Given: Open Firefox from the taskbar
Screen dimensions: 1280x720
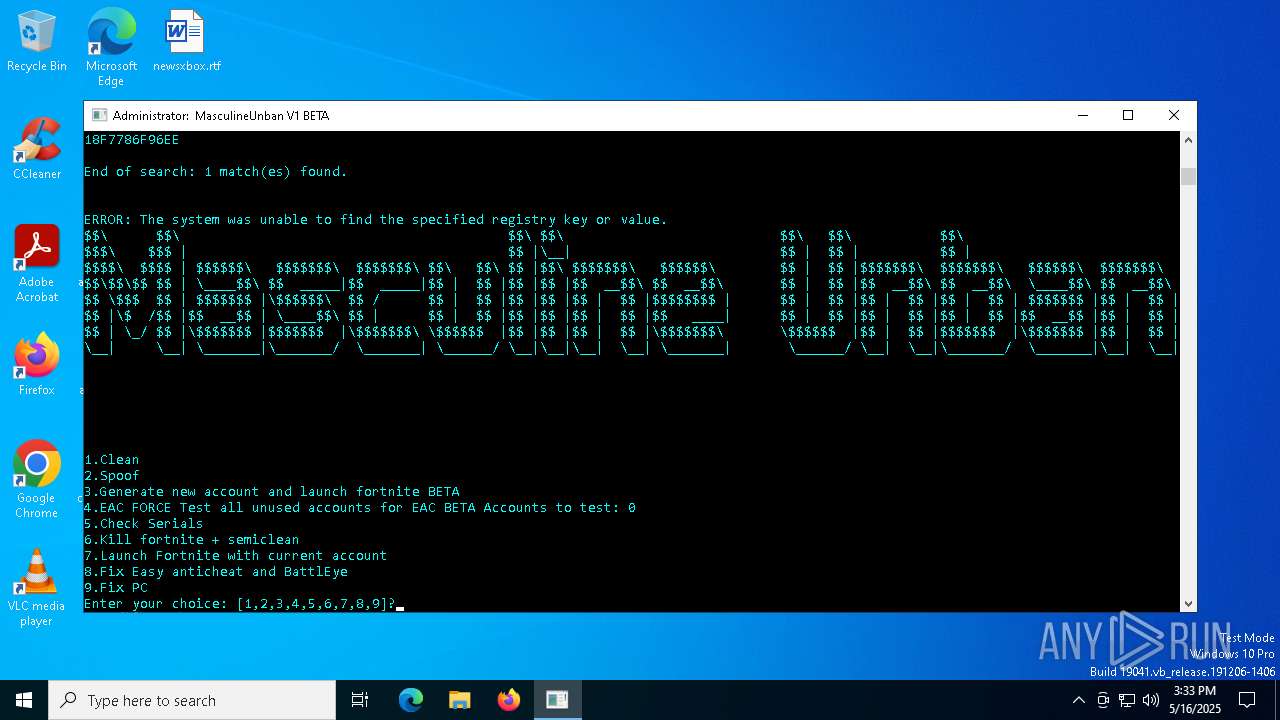Looking at the screenshot, I should click(508, 700).
